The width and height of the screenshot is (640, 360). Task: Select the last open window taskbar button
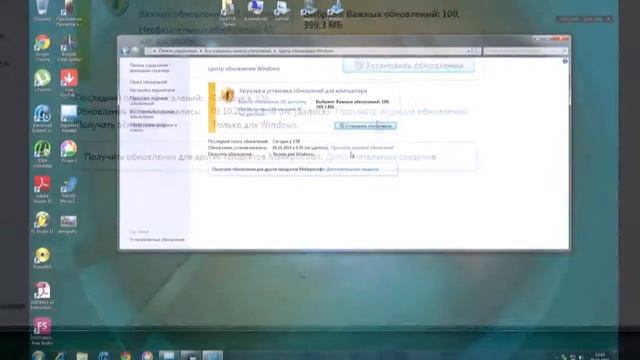point(213,356)
